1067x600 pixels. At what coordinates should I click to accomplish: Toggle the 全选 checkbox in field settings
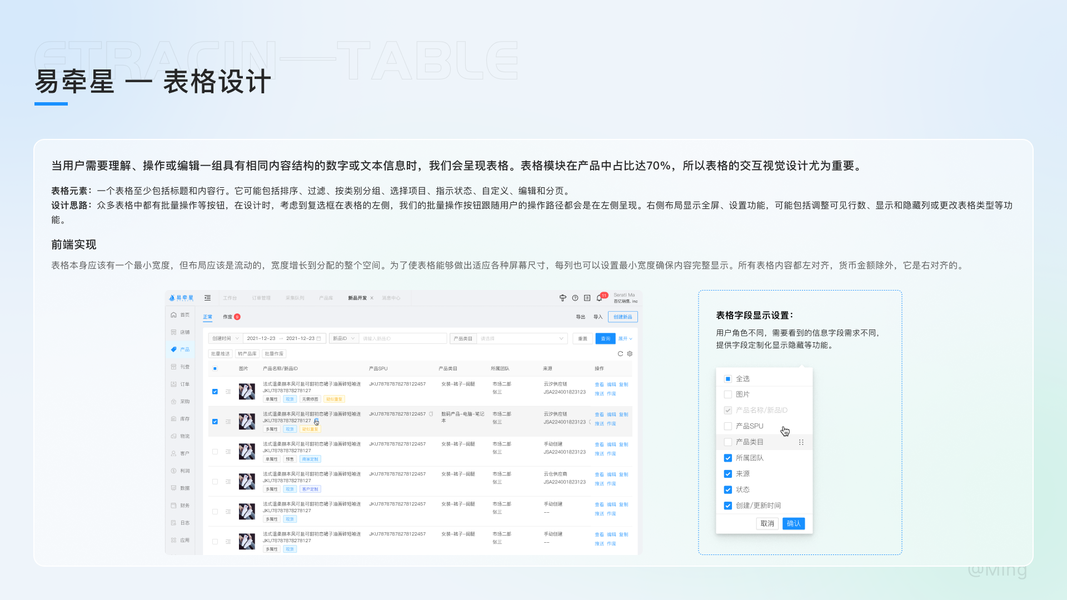727,379
